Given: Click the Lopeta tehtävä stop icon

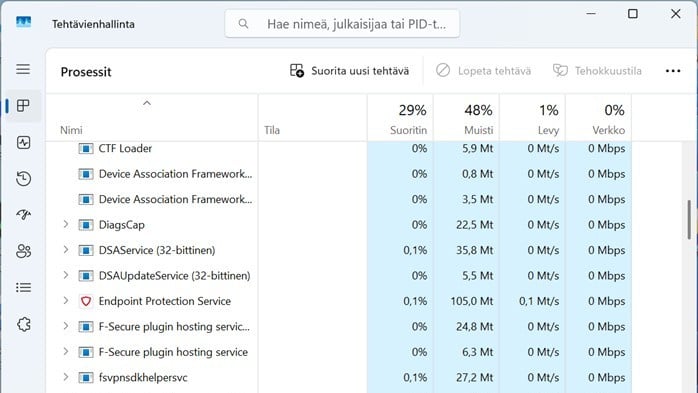Looking at the screenshot, I should pos(443,70).
